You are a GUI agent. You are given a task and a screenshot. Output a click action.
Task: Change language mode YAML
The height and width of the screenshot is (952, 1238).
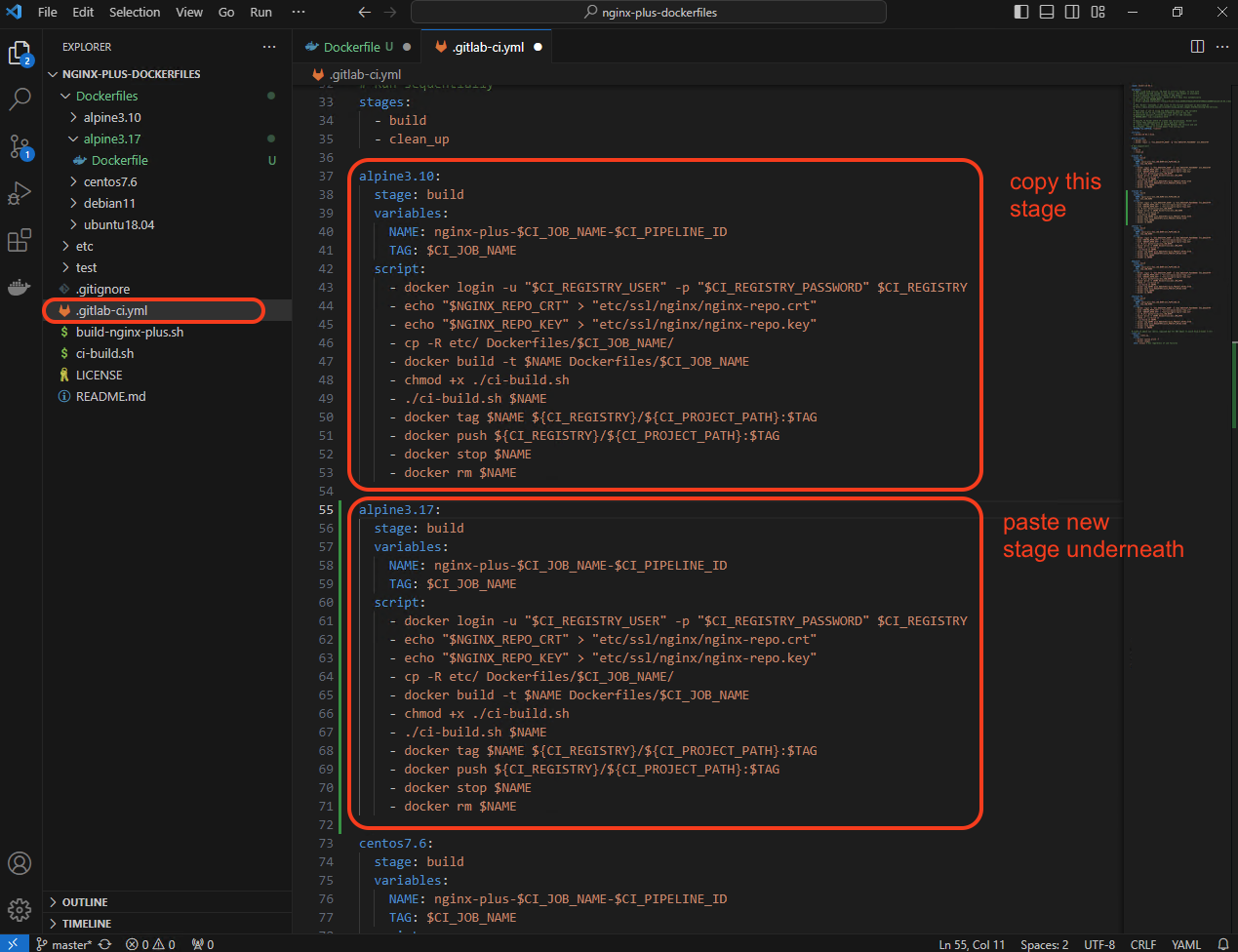coord(1186,944)
